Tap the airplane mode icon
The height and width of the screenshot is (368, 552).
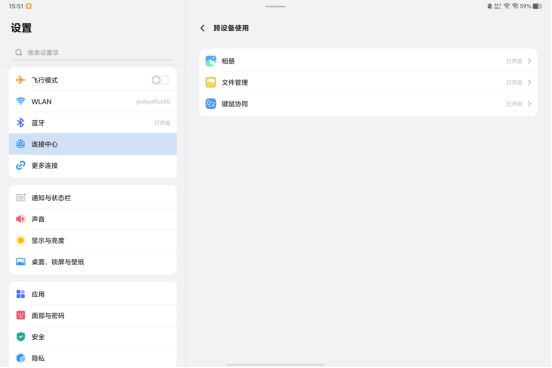pos(20,80)
